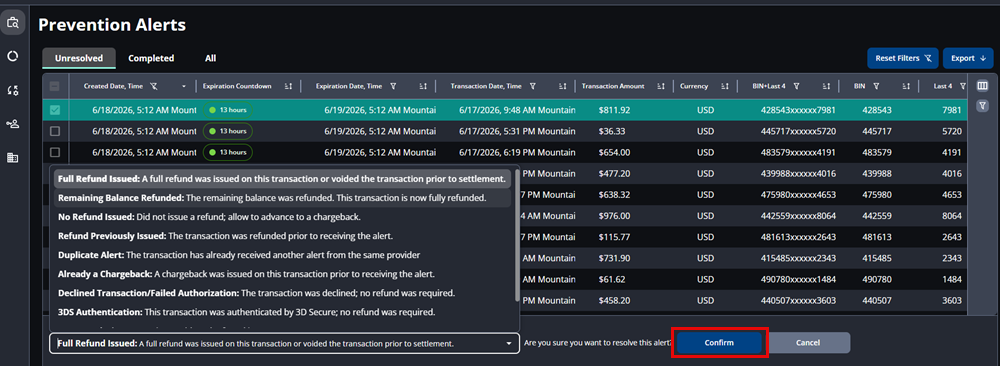Open the company building sidebar icon
This screenshot has width=1000, height=366.
click(x=12, y=157)
